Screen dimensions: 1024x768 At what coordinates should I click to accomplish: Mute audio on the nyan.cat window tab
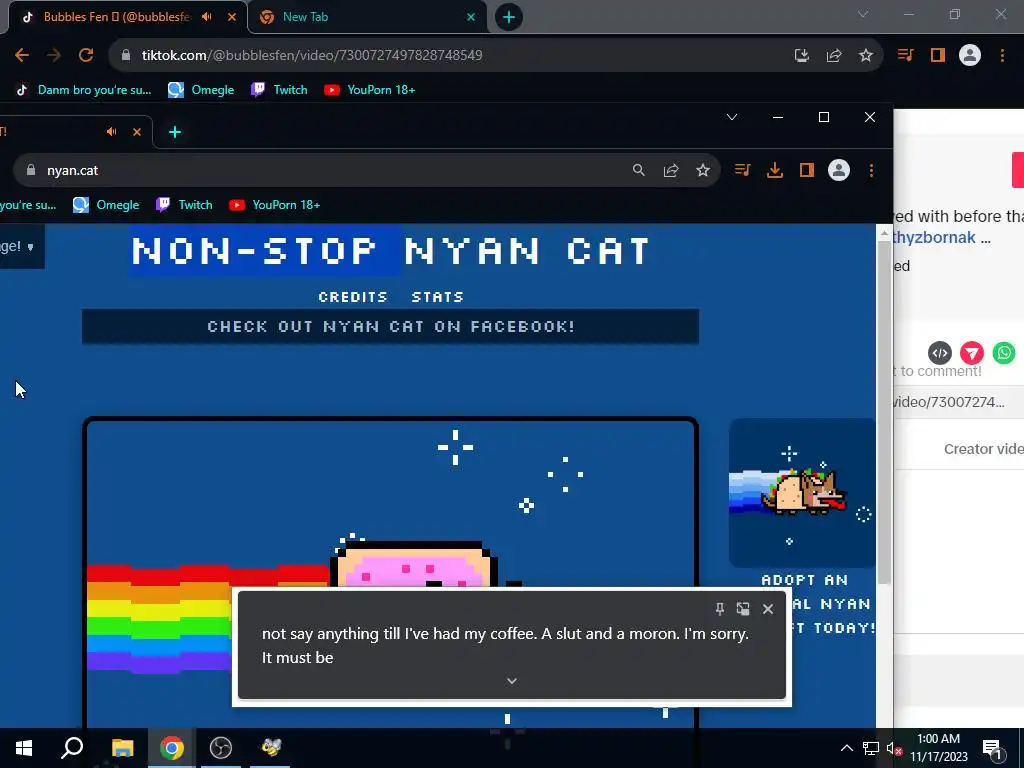[112, 132]
